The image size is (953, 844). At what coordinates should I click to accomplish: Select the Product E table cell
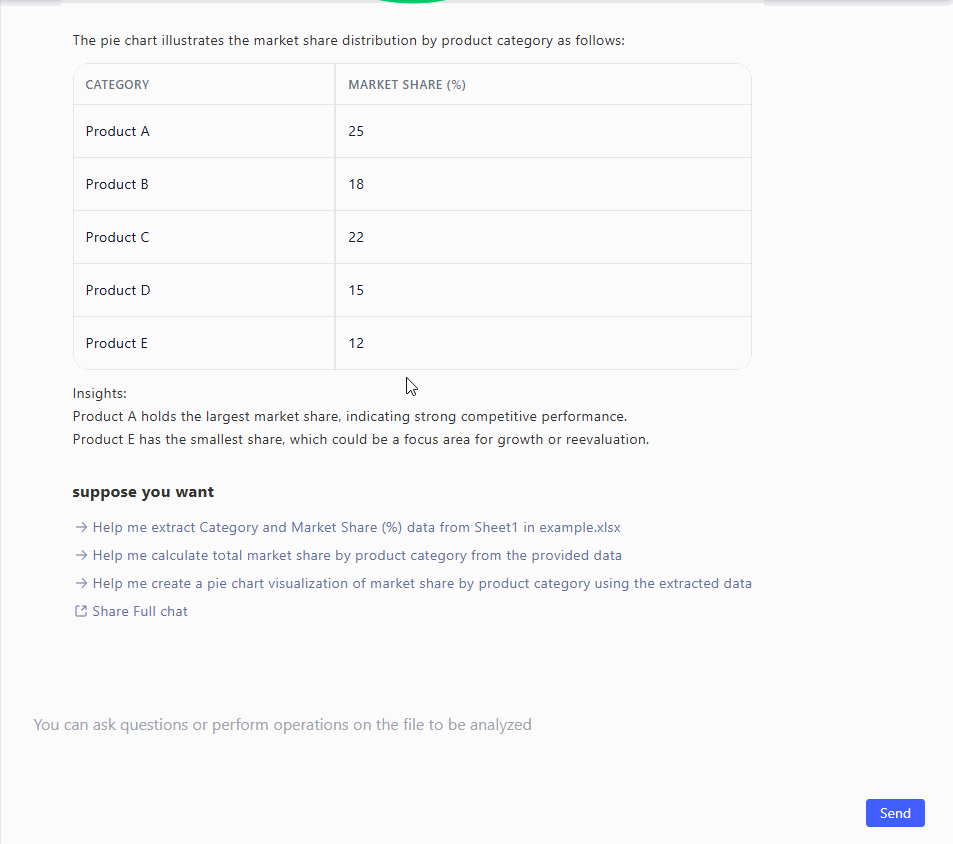point(117,343)
